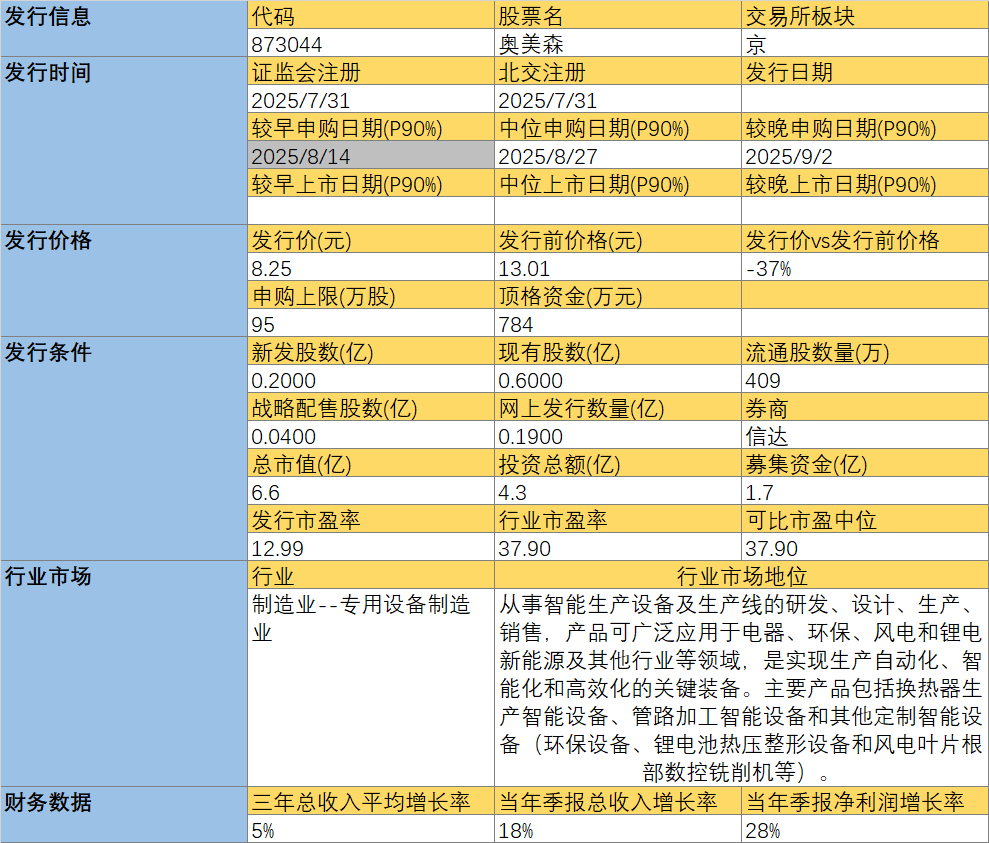Select the 发行市盈率 header

pyautogui.click(x=371, y=518)
